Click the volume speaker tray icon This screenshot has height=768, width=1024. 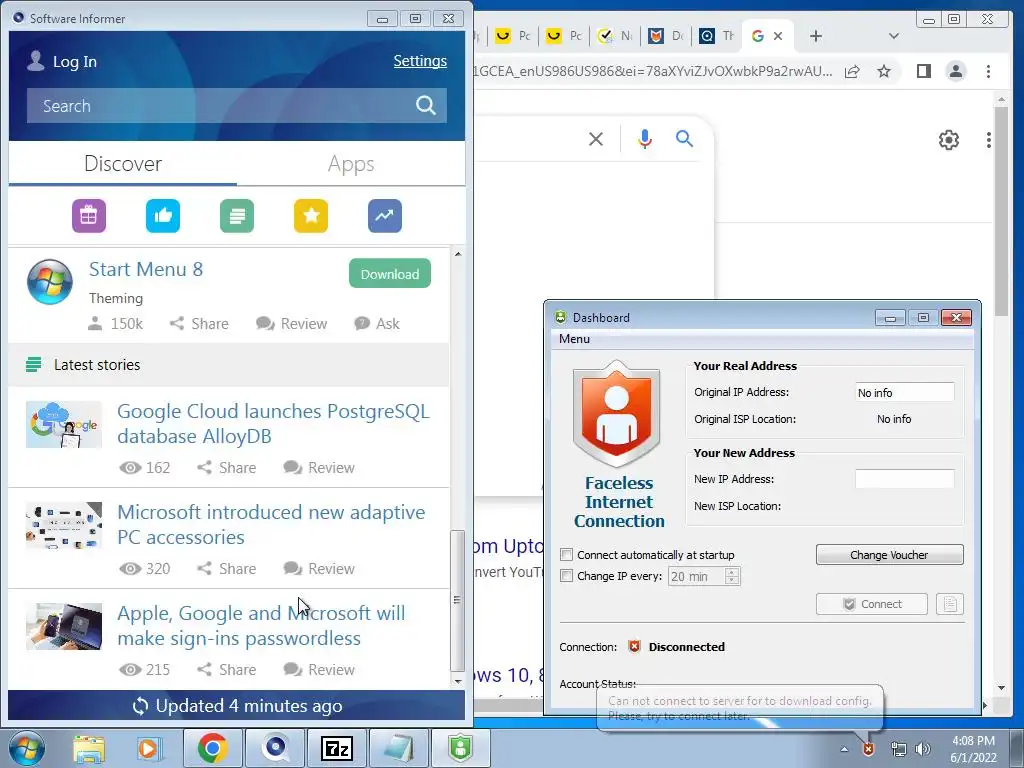click(923, 749)
